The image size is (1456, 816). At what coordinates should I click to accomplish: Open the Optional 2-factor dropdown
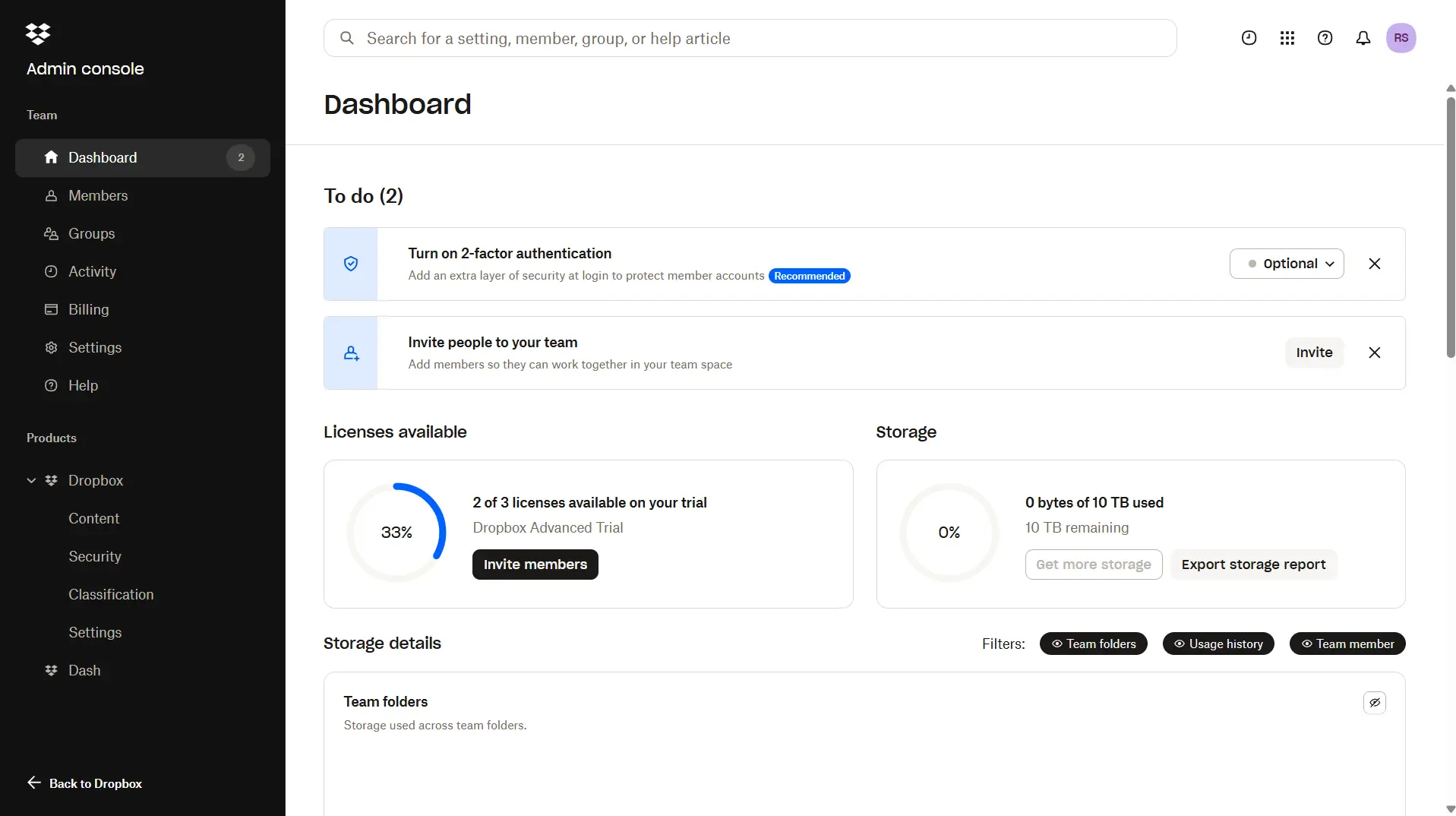1286,264
